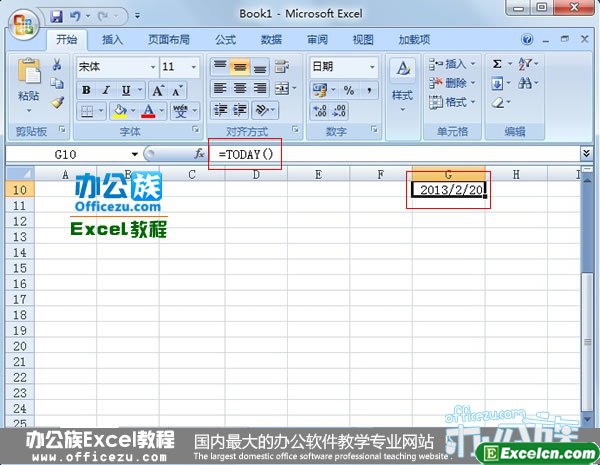Open Find and Select binoculars
This screenshot has height=465, width=600.
click(528, 83)
